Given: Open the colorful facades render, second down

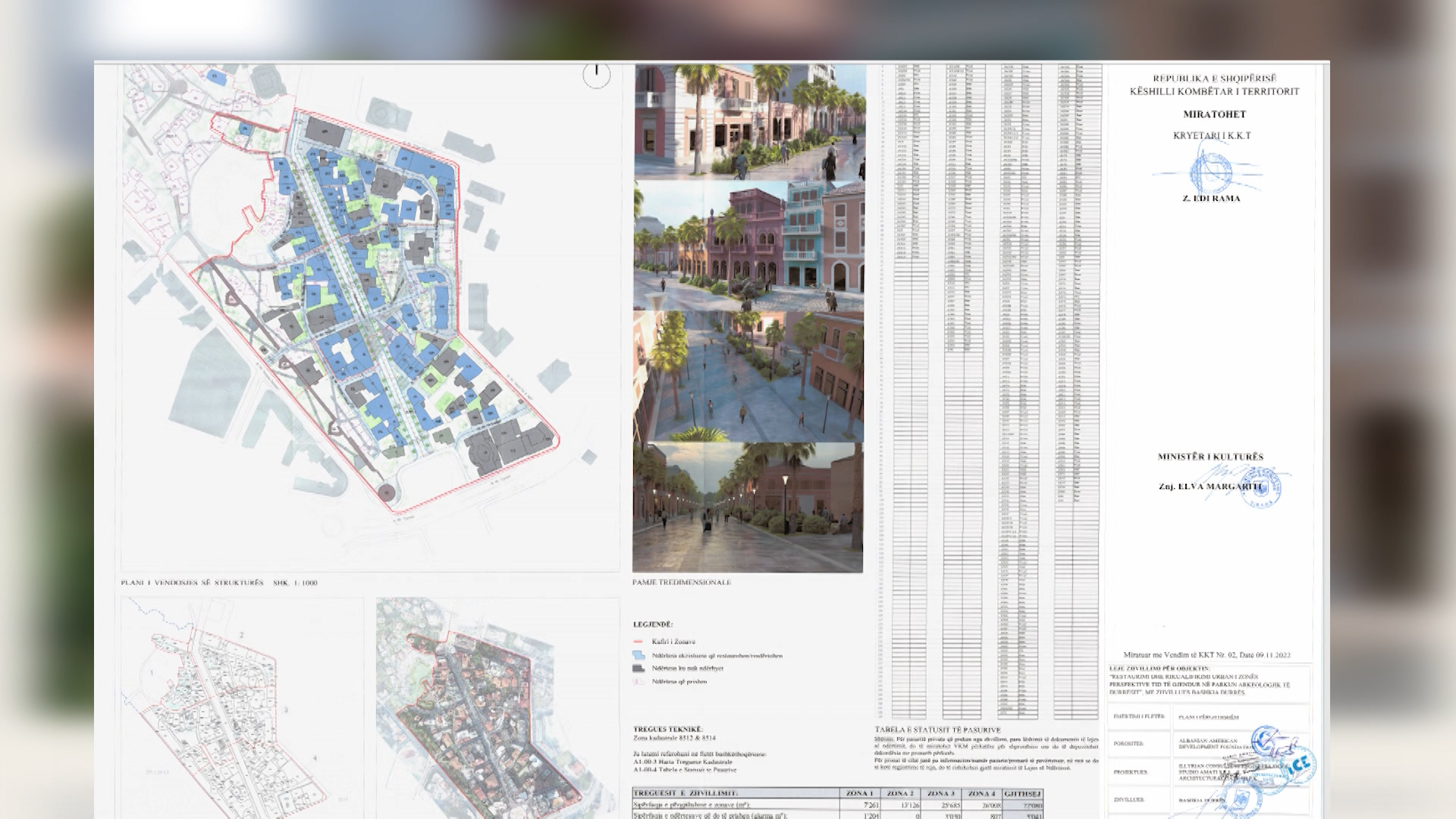Looking at the screenshot, I should 749,244.
